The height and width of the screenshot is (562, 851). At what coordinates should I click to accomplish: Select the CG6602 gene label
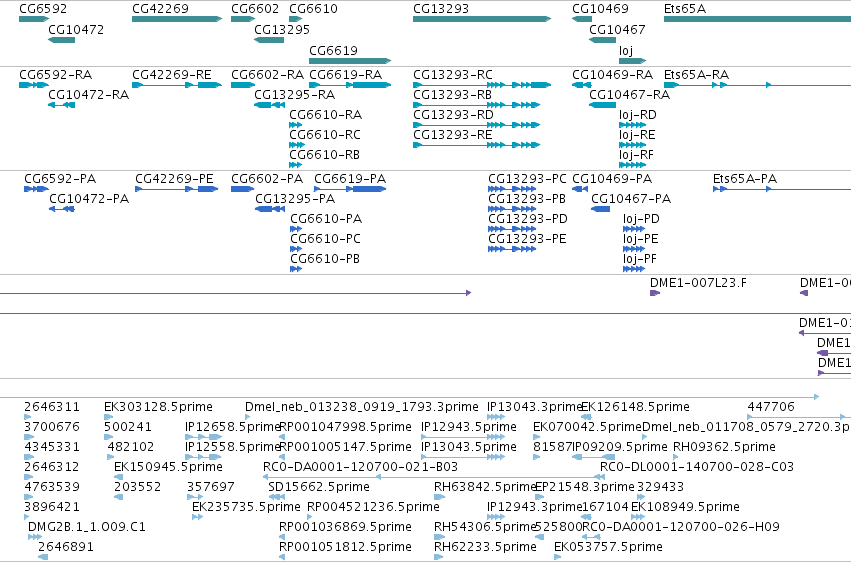[x=255, y=9]
